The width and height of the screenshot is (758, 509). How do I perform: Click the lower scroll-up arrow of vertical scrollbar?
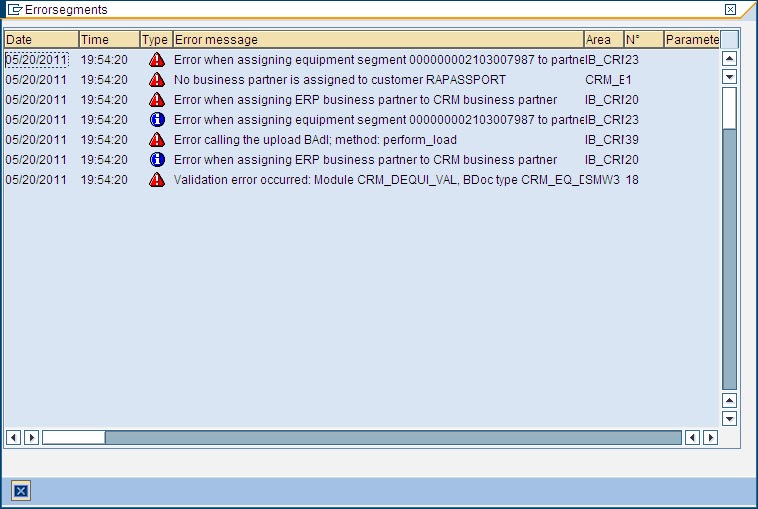click(729, 400)
